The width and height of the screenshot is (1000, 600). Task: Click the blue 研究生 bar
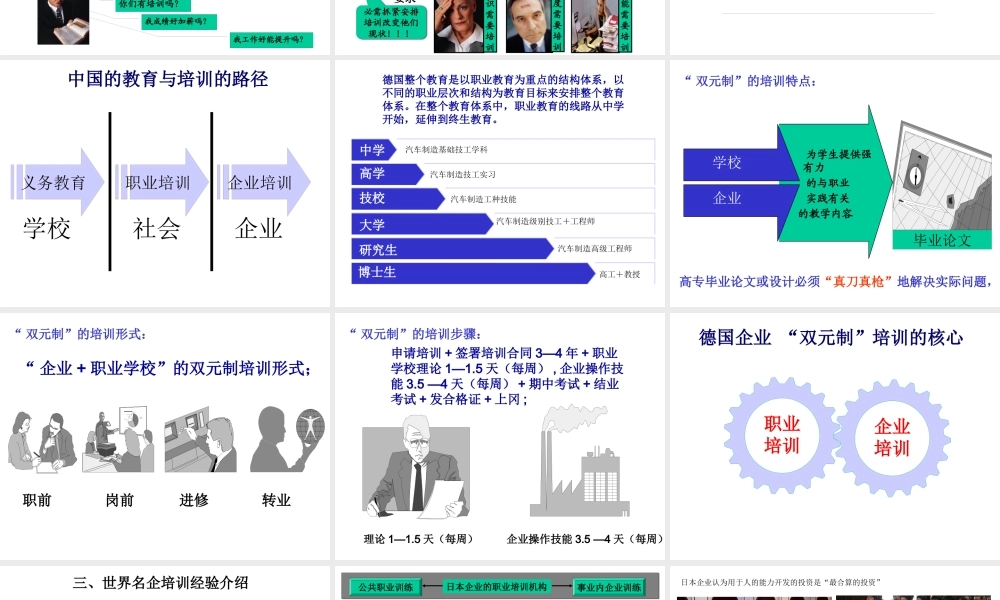point(452,249)
